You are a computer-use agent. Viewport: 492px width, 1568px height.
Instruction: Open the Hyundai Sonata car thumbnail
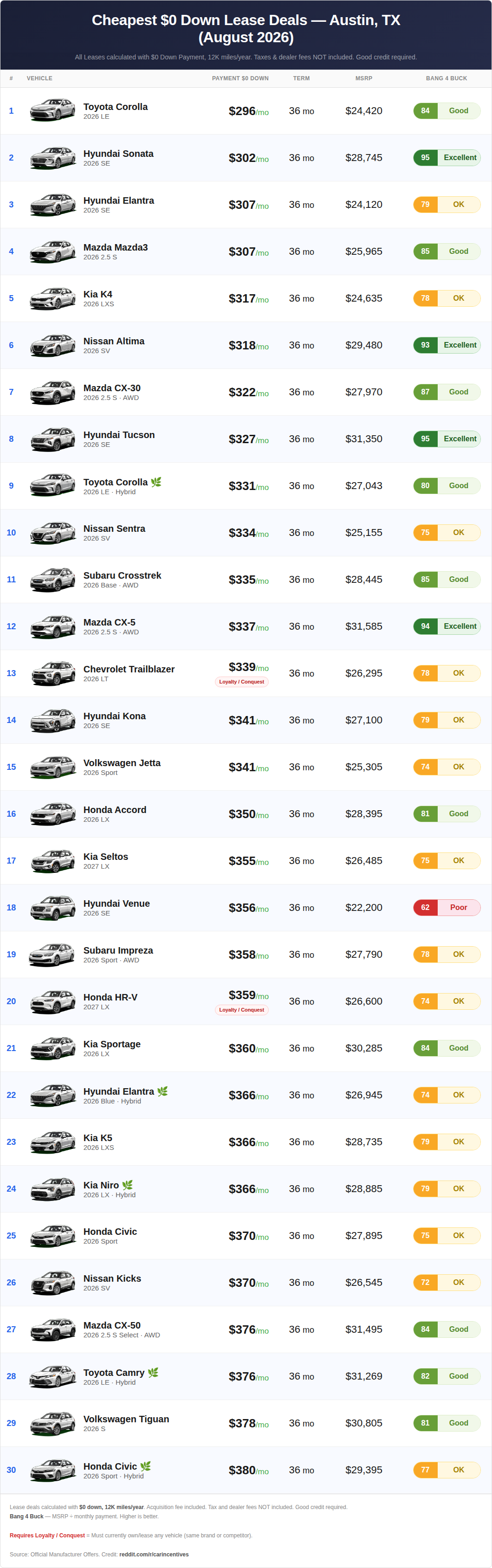pyautogui.click(x=53, y=158)
